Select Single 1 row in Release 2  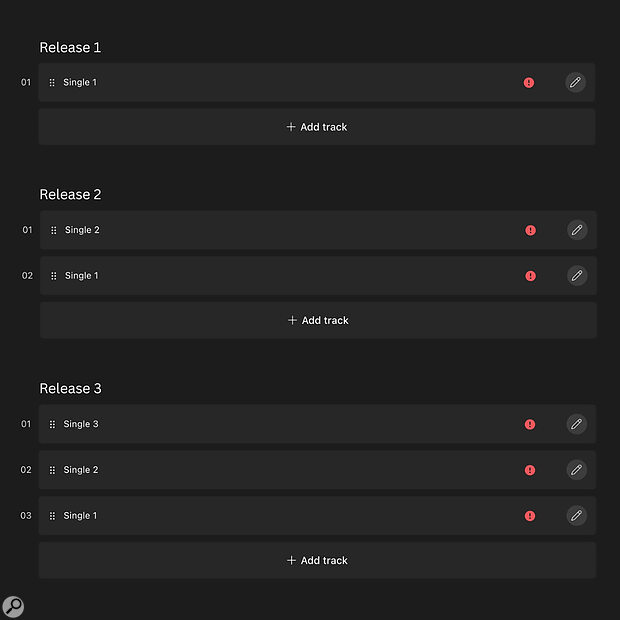(x=280, y=276)
